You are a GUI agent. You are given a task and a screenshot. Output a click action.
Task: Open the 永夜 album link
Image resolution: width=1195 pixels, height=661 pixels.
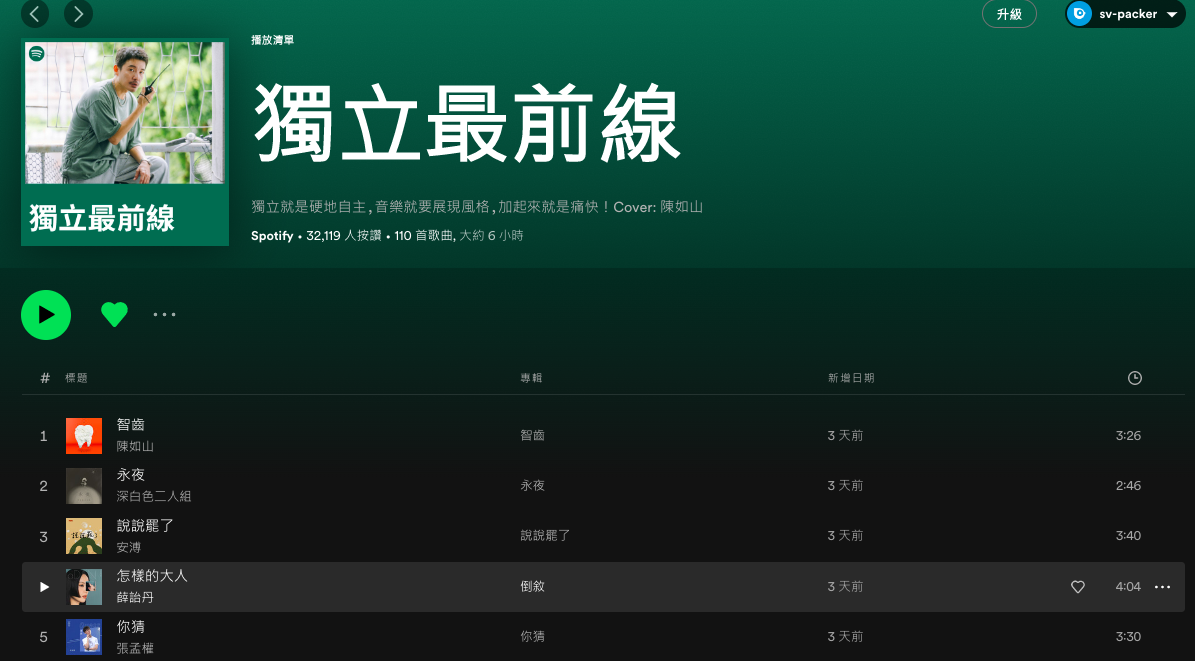click(x=532, y=486)
